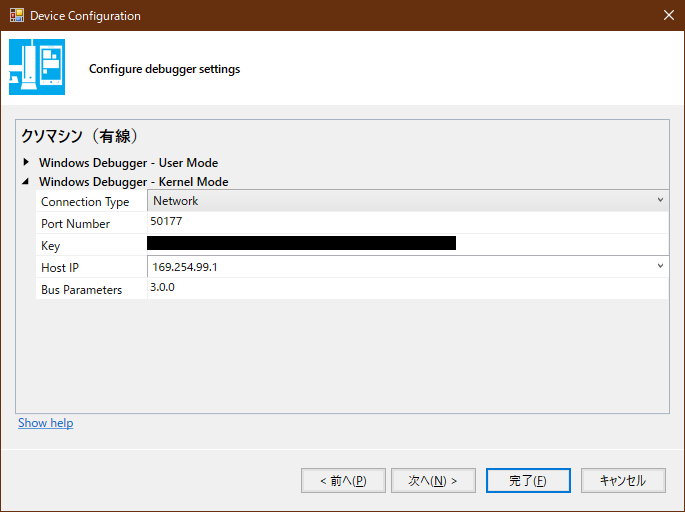This screenshot has width=685, height=512.
Task: Click the Host IP label
Action: [x=60, y=268]
